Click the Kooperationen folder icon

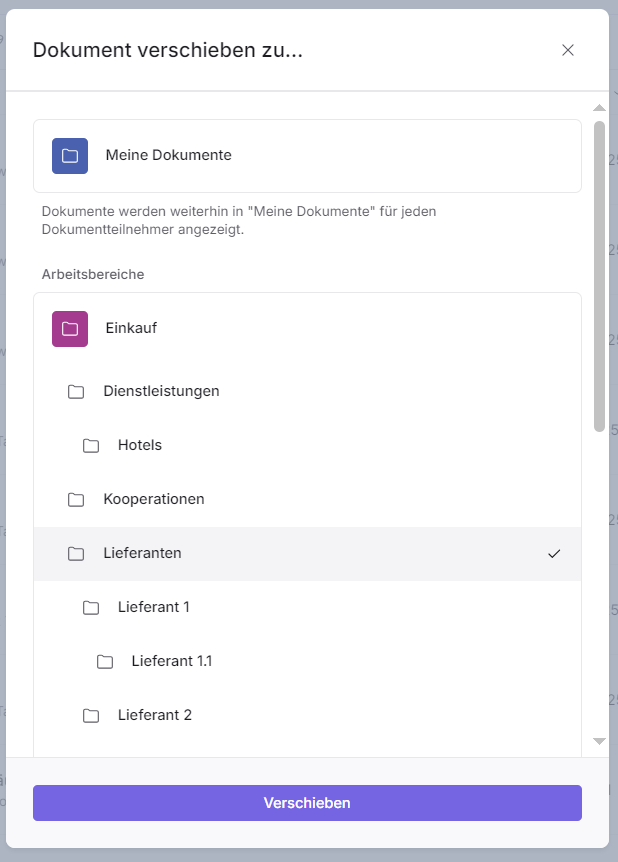pyautogui.click(x=76, y=499)
